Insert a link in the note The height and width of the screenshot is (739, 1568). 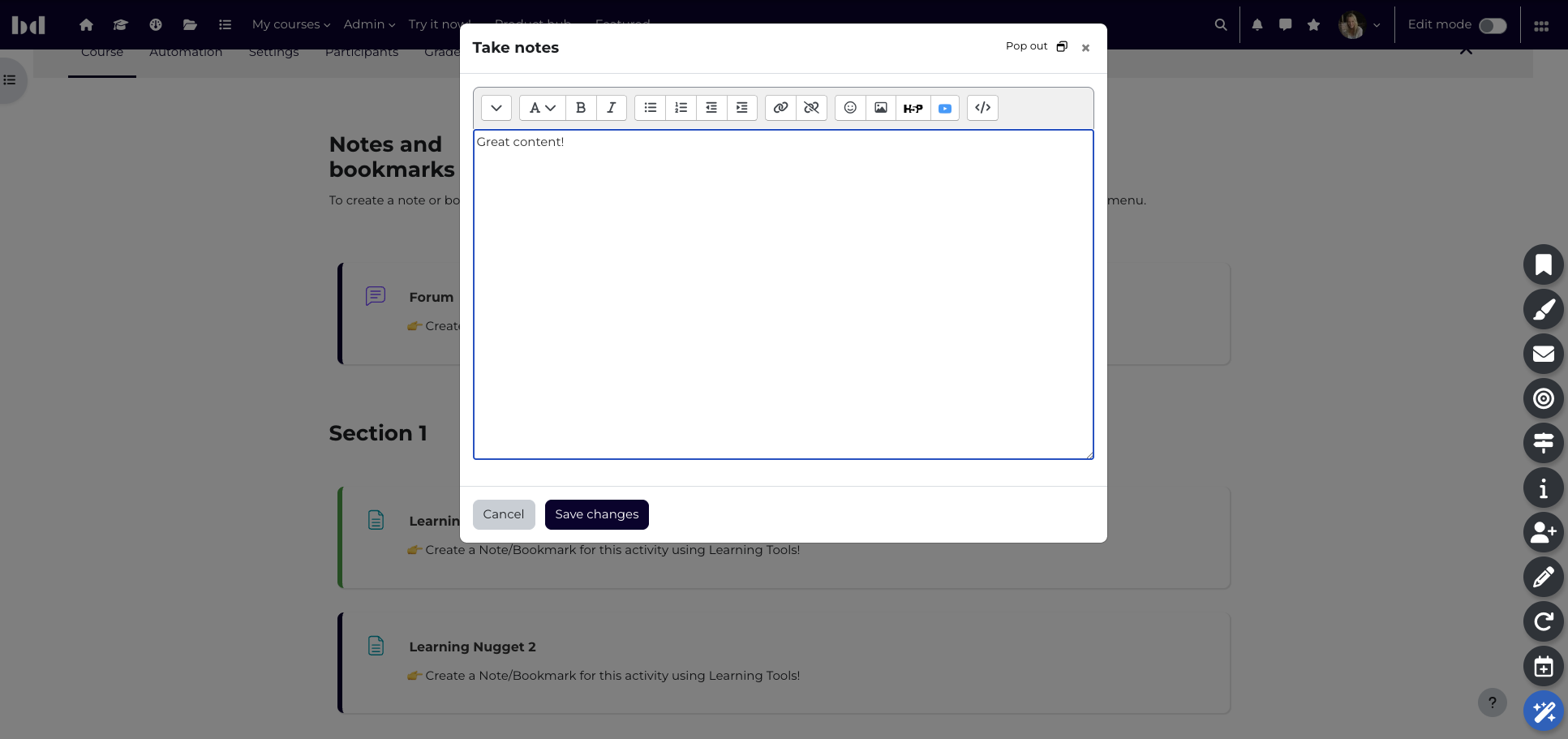[781, 108]
